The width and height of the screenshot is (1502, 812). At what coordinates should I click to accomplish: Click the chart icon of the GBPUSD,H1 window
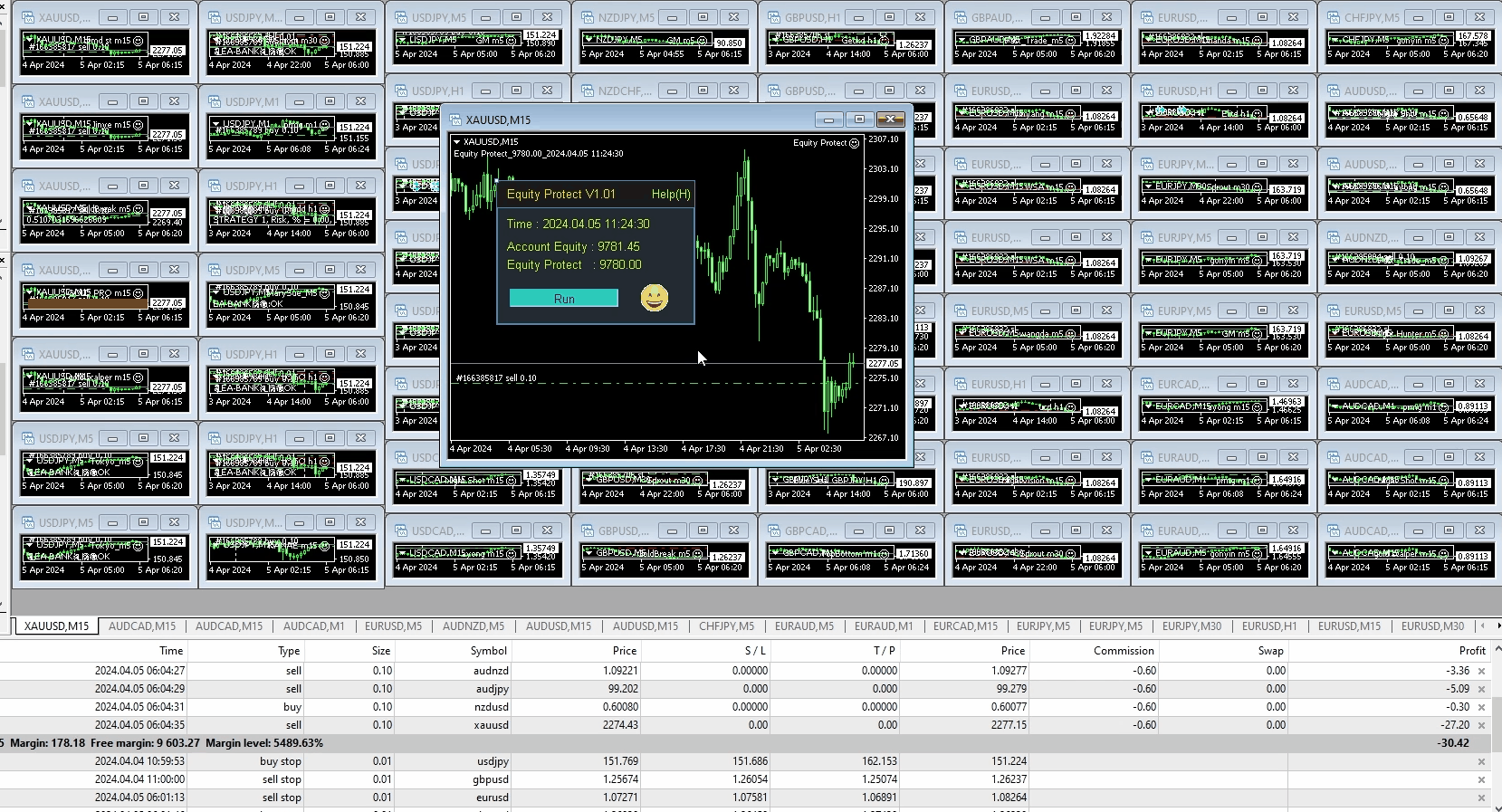pos(774,17)
